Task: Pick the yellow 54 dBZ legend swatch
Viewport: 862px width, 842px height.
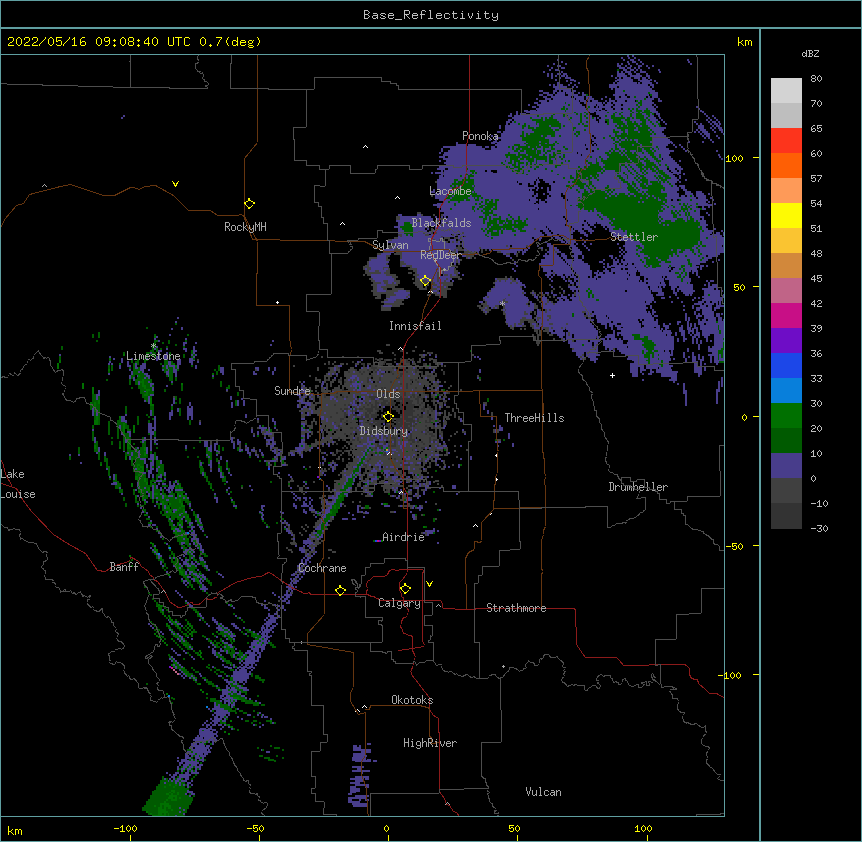Action: click(786, 215)
